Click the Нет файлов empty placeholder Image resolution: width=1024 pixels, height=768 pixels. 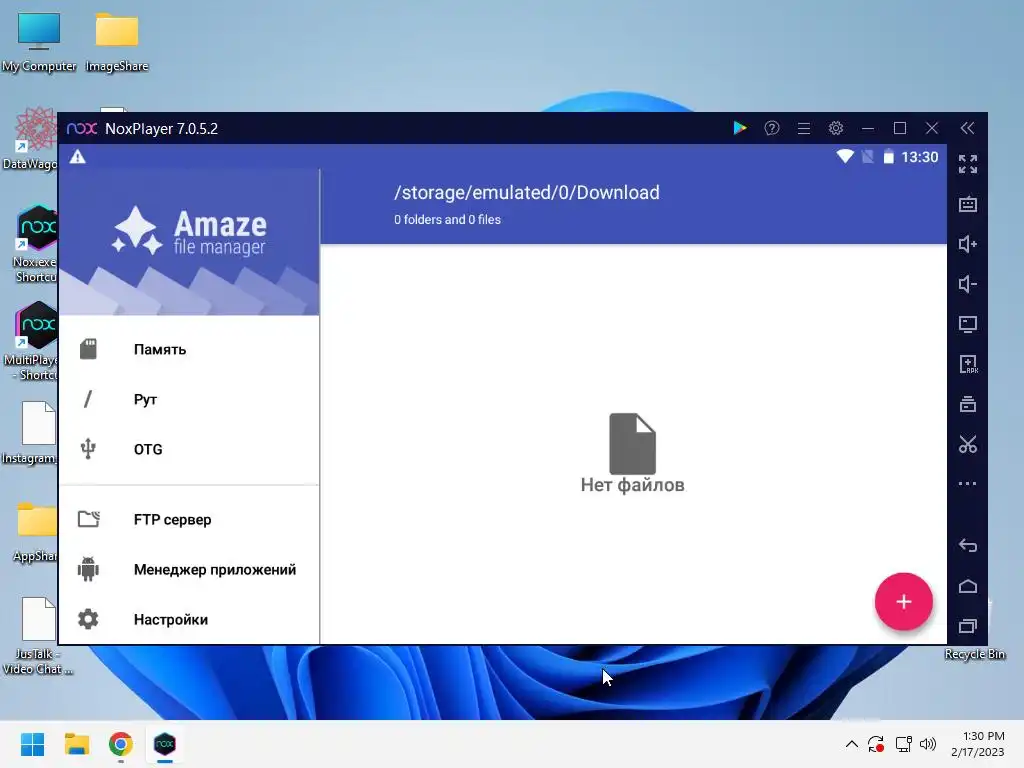(x=632, y=453)
